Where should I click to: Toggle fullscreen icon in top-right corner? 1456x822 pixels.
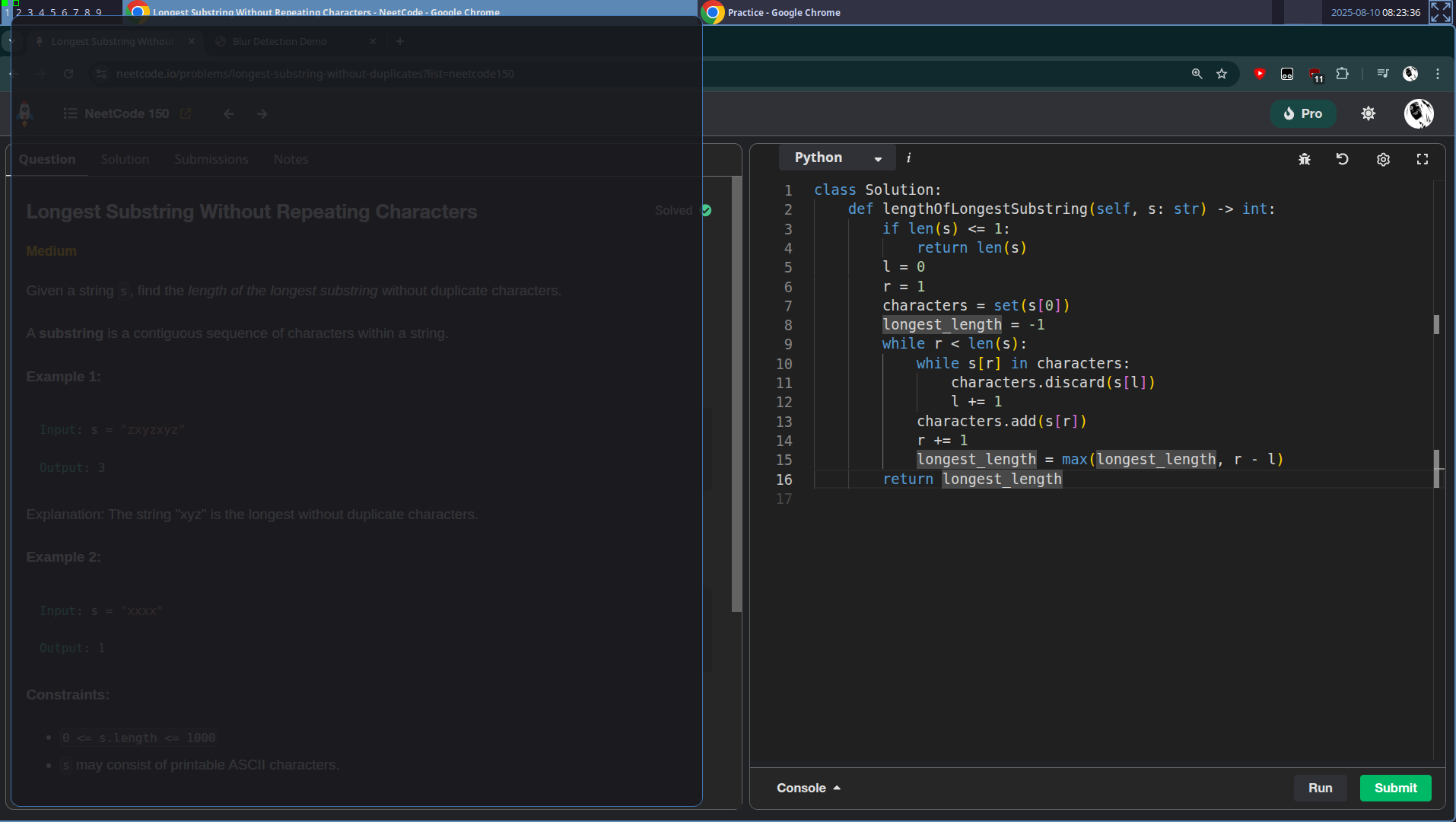click(1440, 12)
